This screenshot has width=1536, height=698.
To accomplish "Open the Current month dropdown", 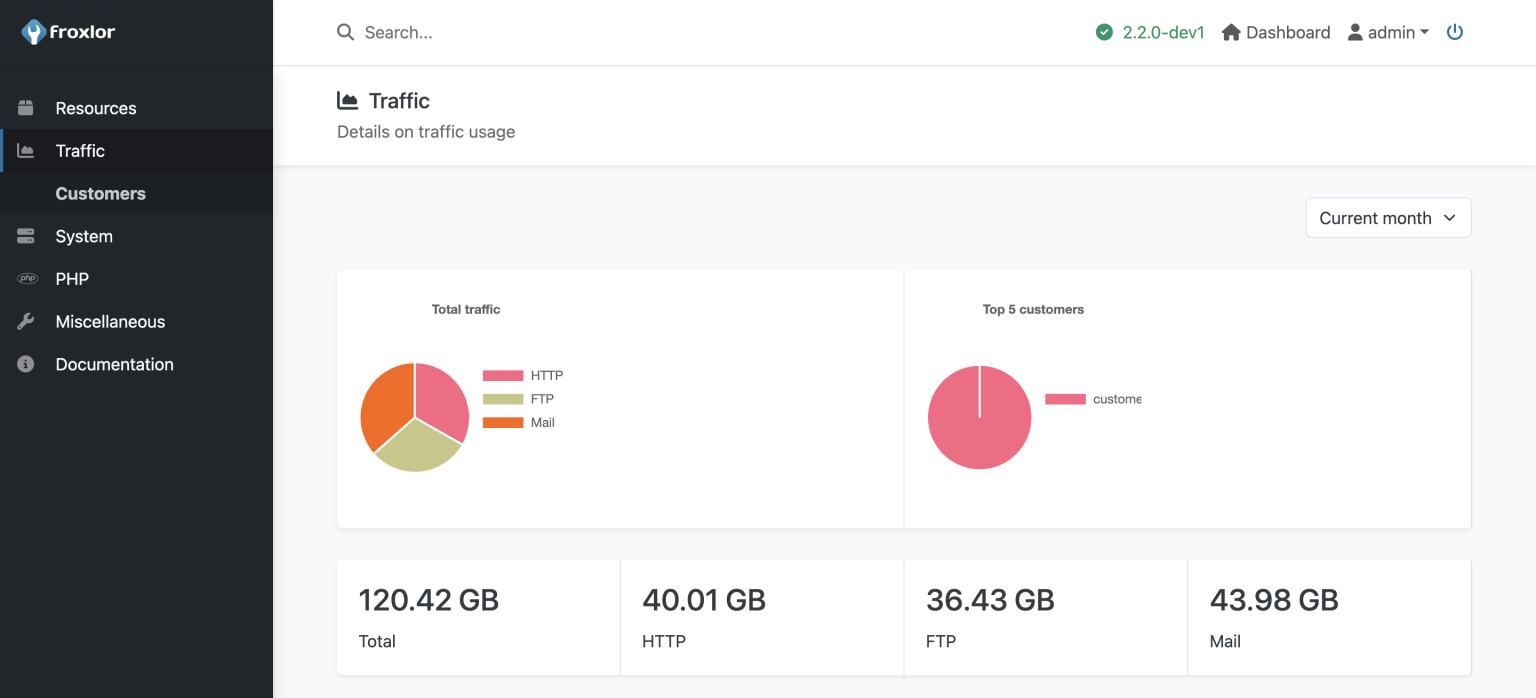I will click(1388, 217).
